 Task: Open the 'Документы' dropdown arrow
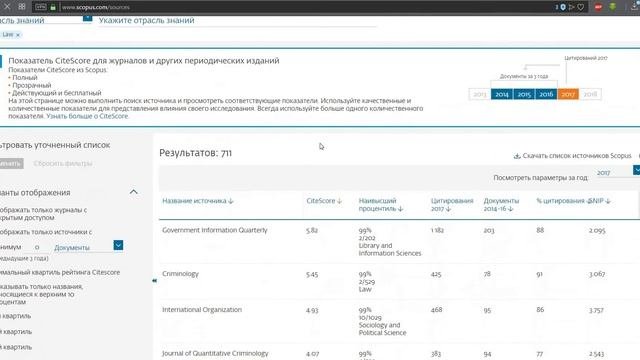coord(118,245)
